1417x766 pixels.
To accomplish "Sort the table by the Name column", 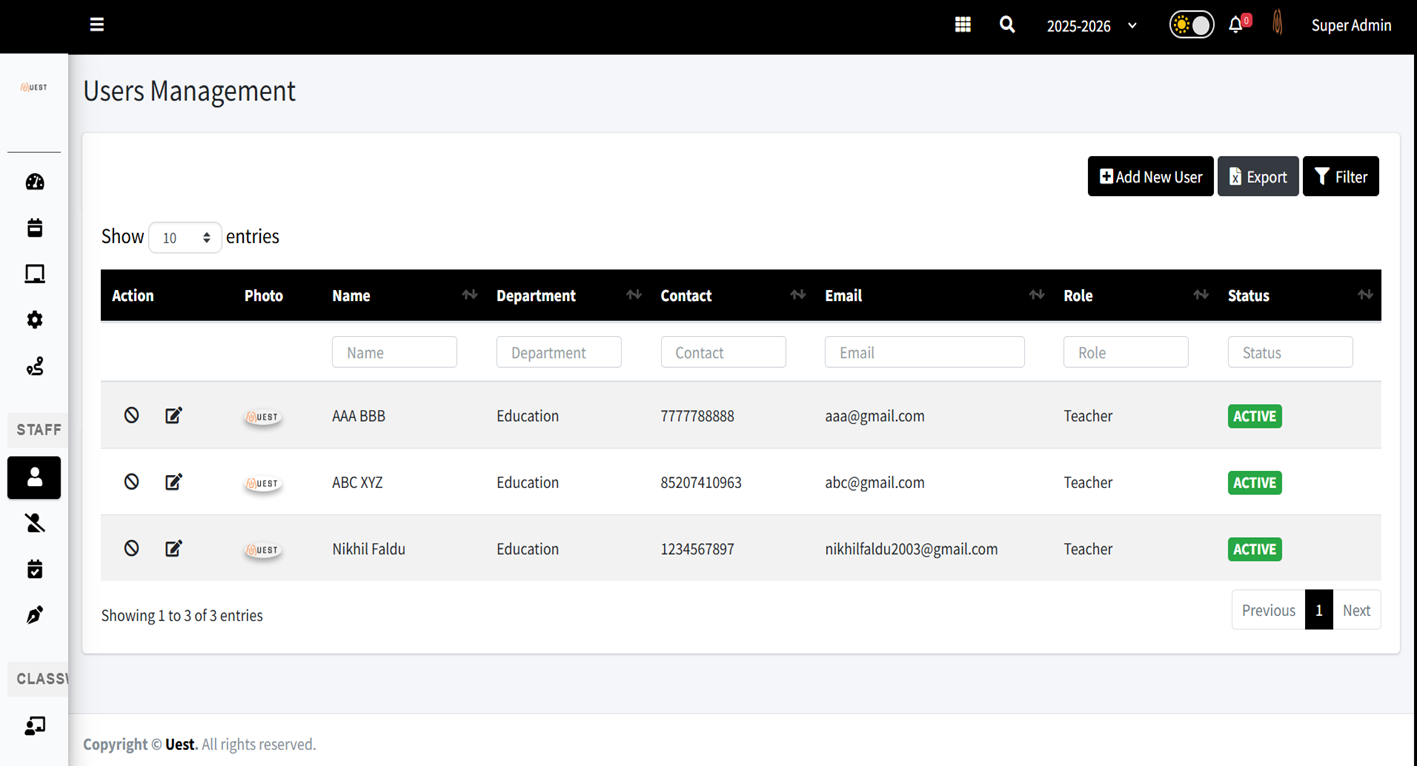I will click(405, 296).
